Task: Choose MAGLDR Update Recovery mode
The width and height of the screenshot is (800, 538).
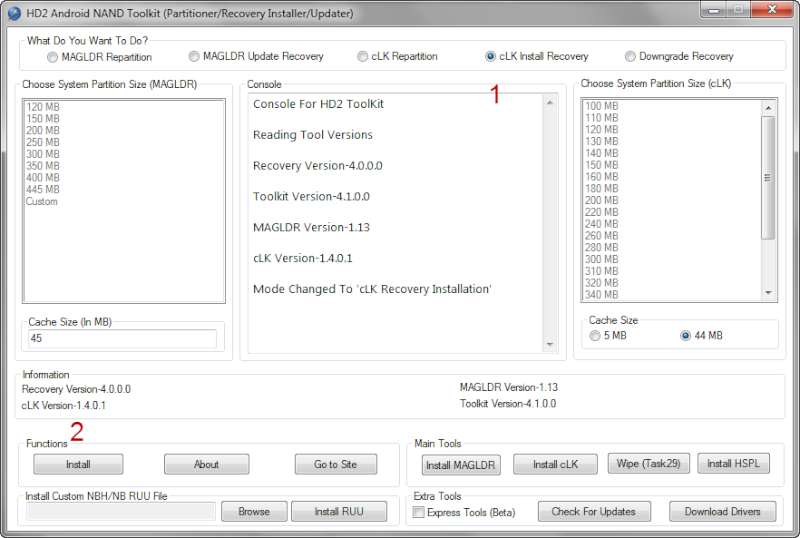Action: tap(256, 56)
